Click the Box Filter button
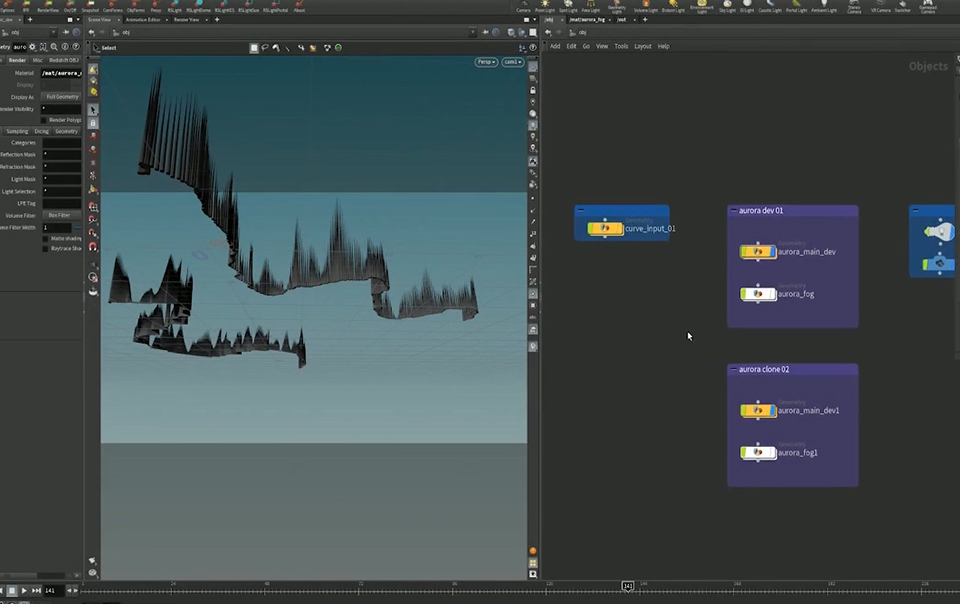 (60, 215)
